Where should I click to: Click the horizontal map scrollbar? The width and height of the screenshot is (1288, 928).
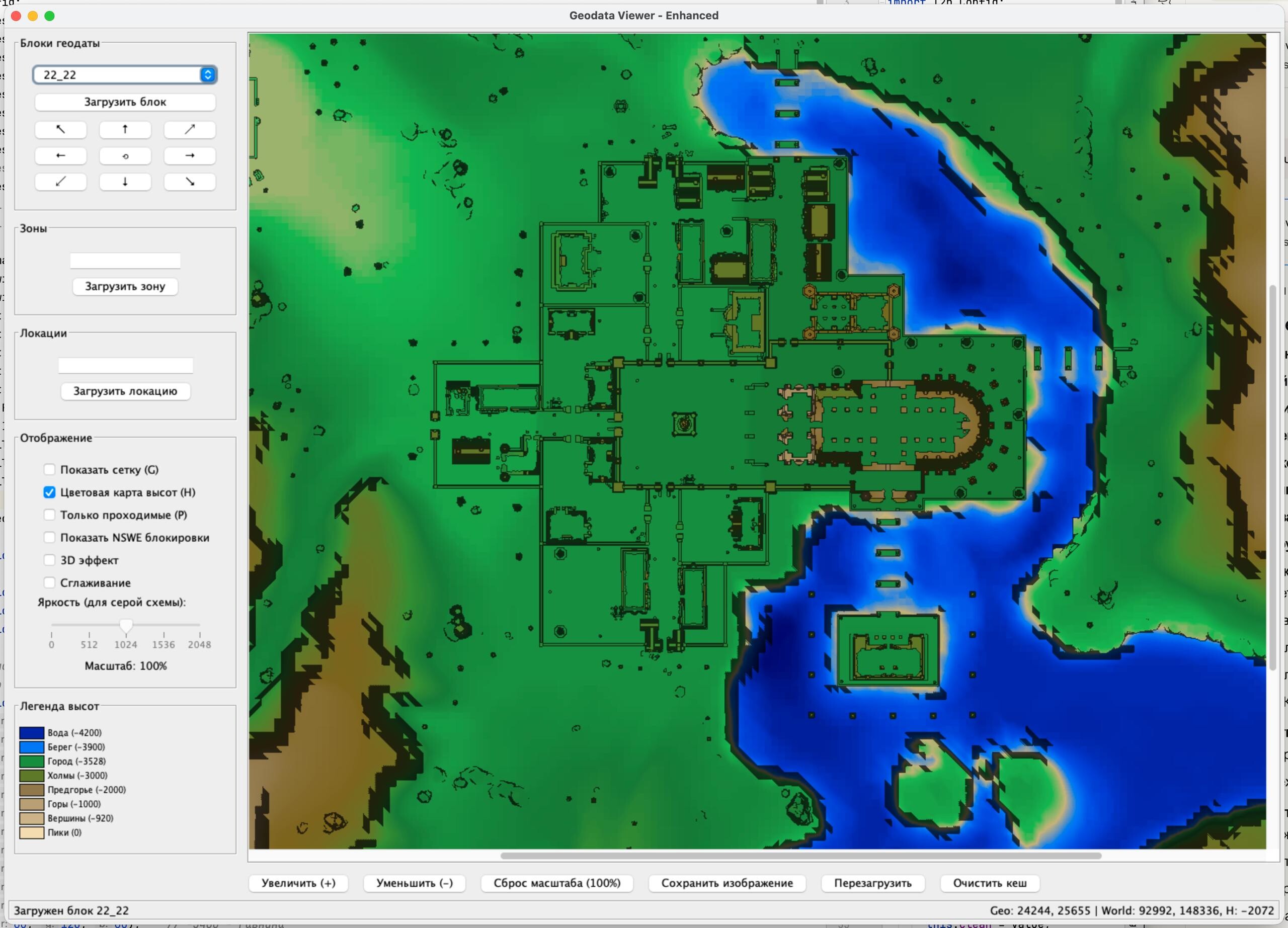click(801, 856)
